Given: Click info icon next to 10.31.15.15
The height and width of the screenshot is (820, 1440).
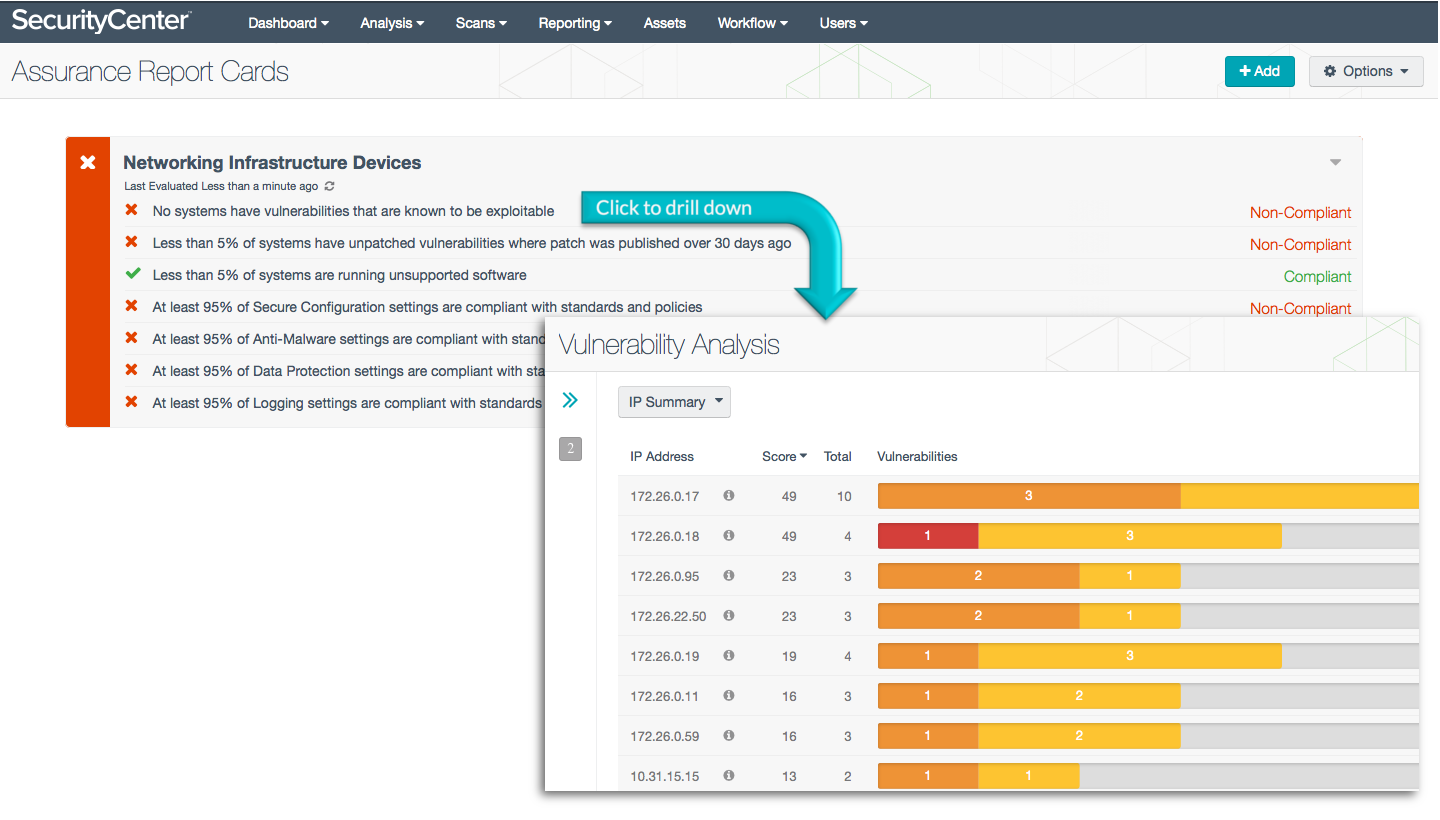Looking at the screenshot, I should coord(729,775).
